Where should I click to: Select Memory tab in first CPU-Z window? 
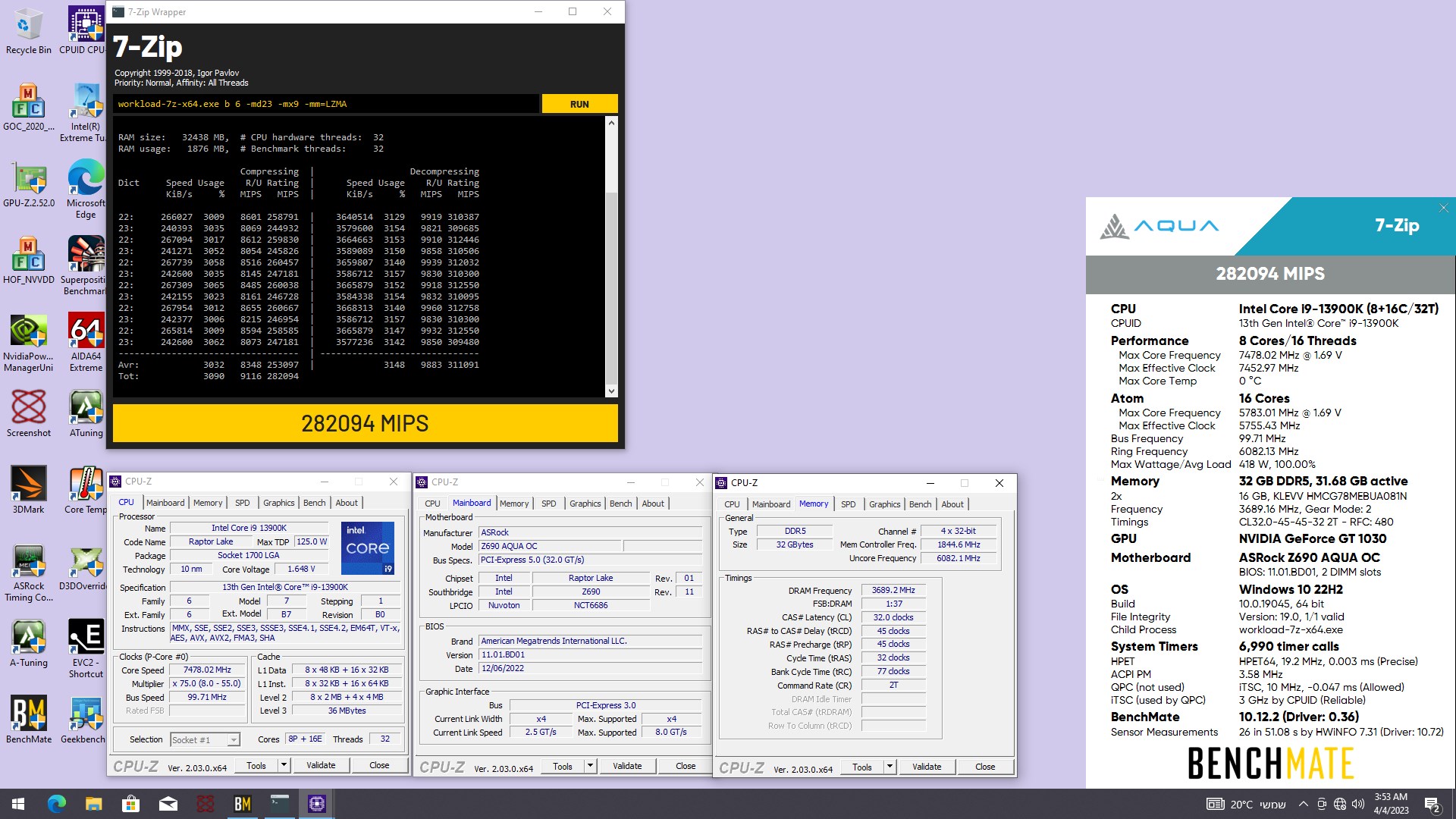pos(208,503)
